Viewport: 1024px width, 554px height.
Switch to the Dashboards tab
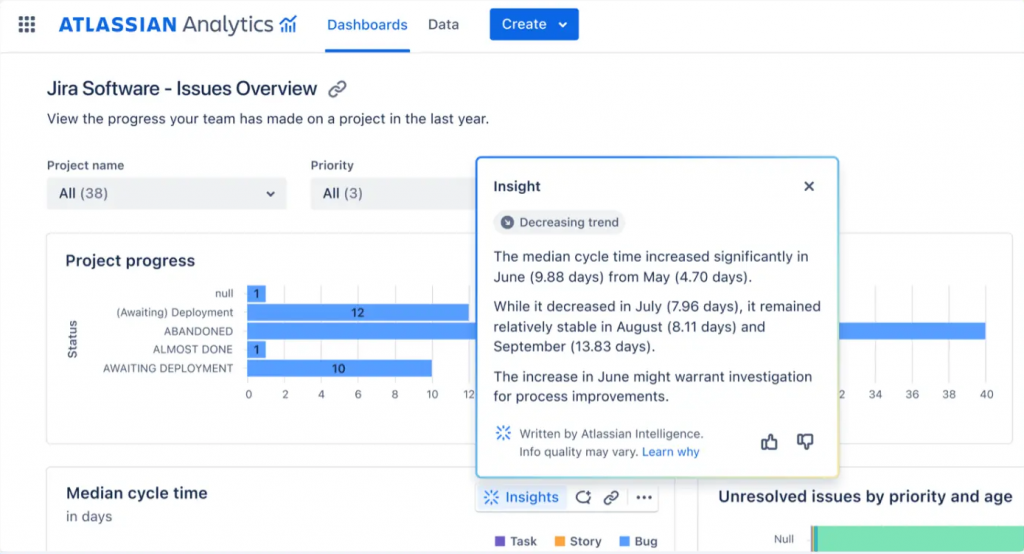[x=367, y=25]
